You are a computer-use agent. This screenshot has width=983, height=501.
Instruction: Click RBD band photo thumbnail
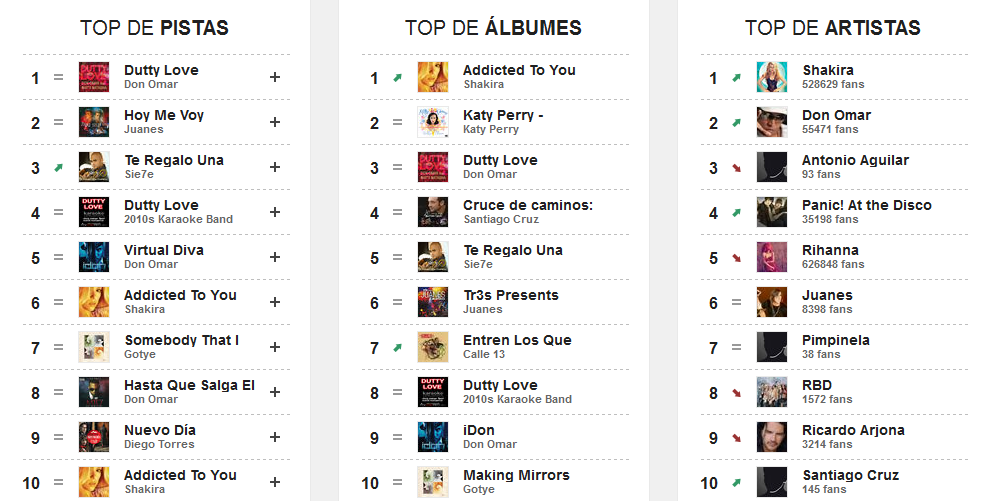(x=772, y=393)
